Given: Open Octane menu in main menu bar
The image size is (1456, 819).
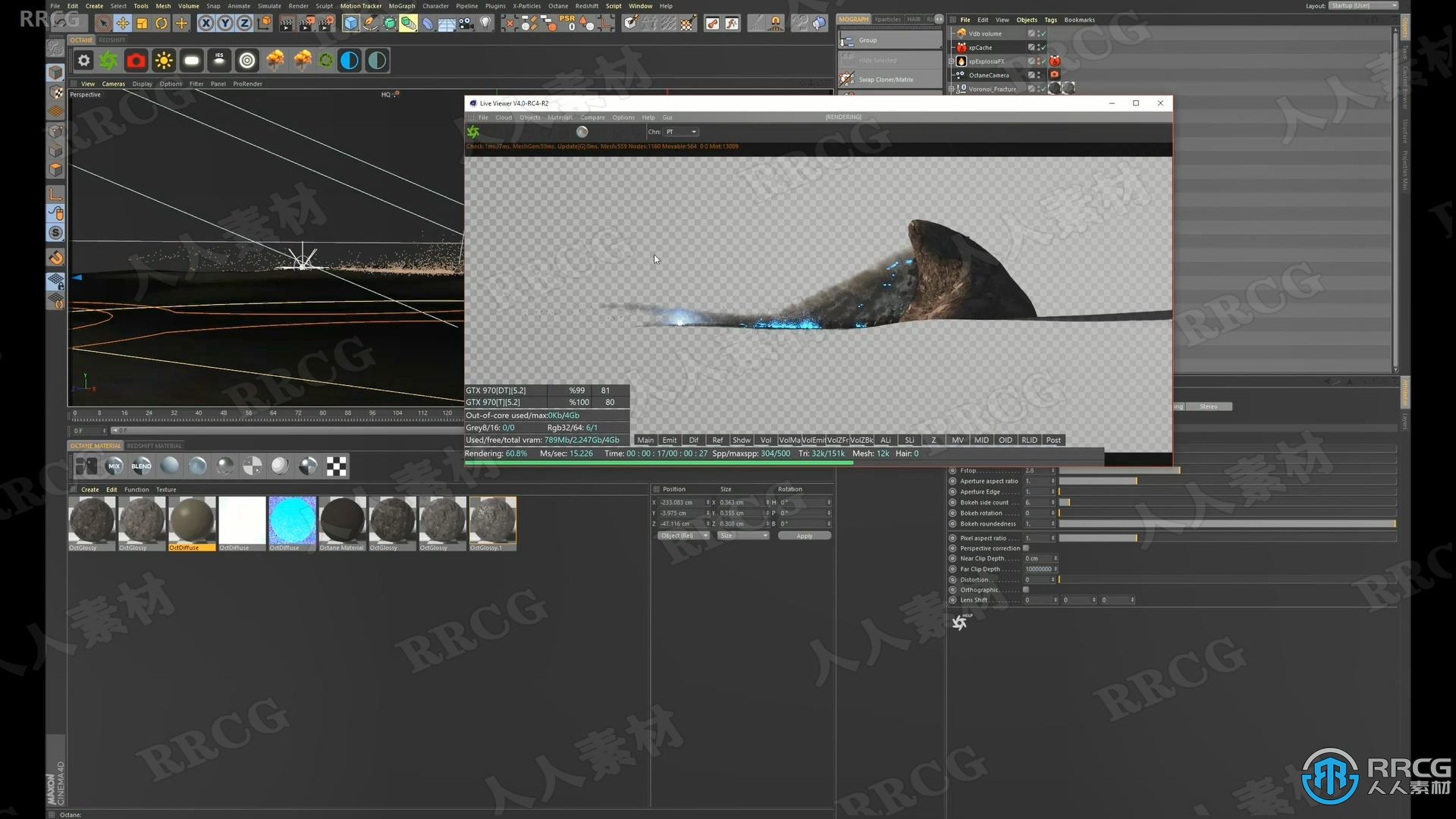Looking at the screenshot, I should (x=558, y=5).
